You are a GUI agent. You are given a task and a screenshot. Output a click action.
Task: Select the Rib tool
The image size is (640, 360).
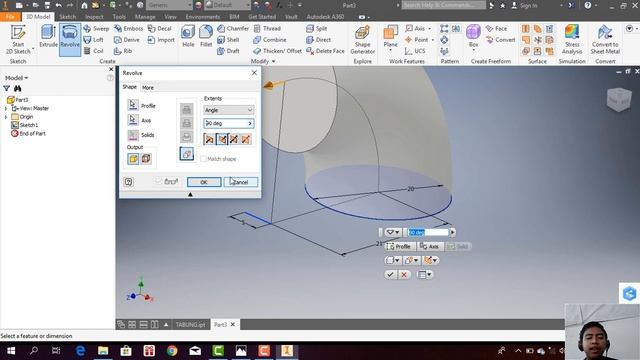point(123,51)
